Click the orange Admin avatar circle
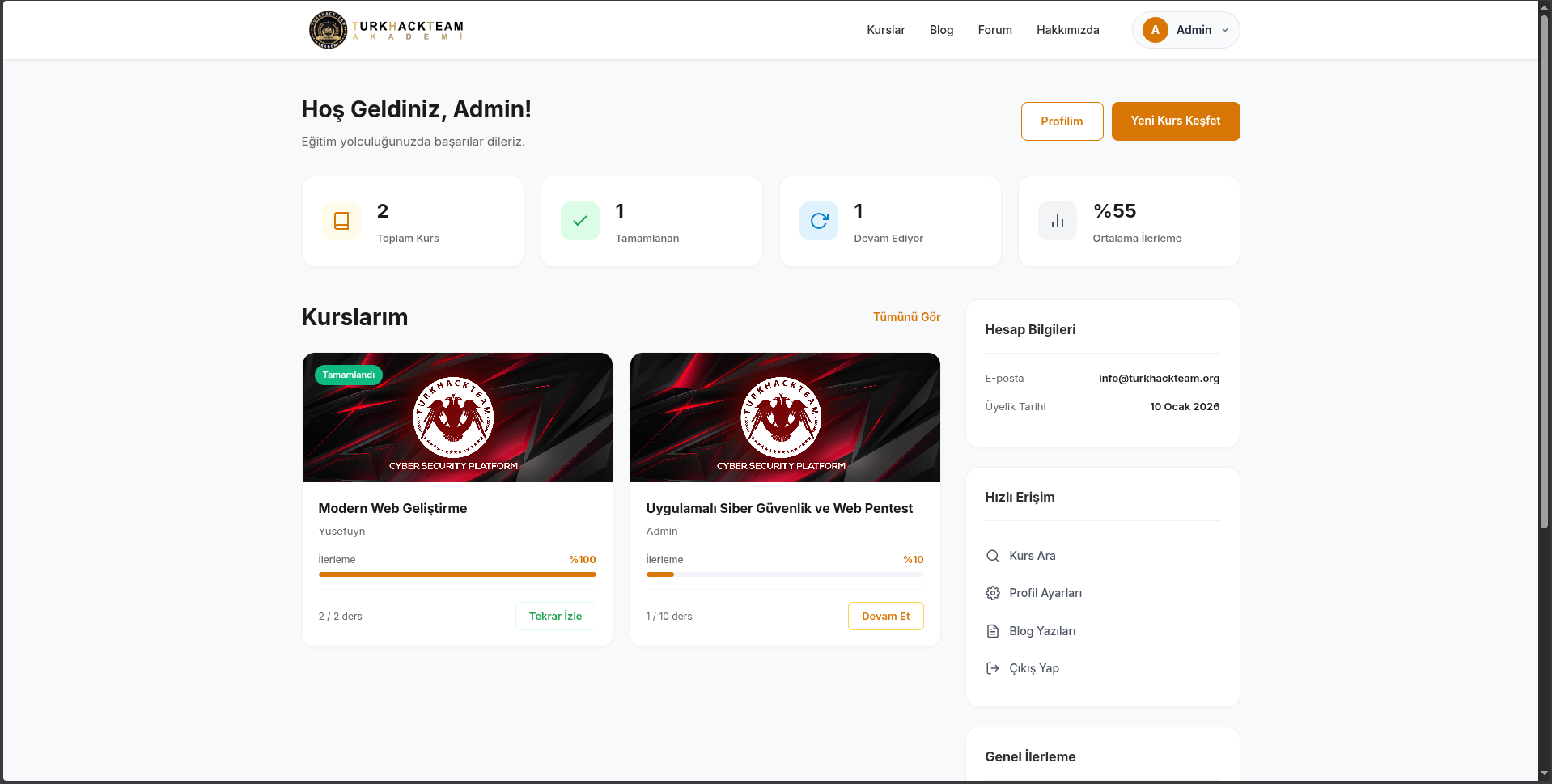The image size is (1552, 784). (1155, 30)
